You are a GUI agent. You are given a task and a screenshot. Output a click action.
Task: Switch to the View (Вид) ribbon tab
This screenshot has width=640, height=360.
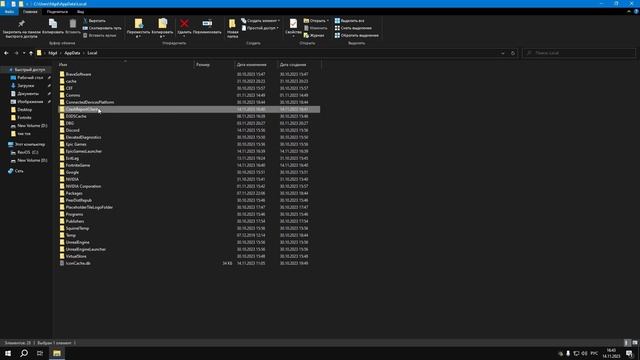pyautogui.click(x=81, y=12)
